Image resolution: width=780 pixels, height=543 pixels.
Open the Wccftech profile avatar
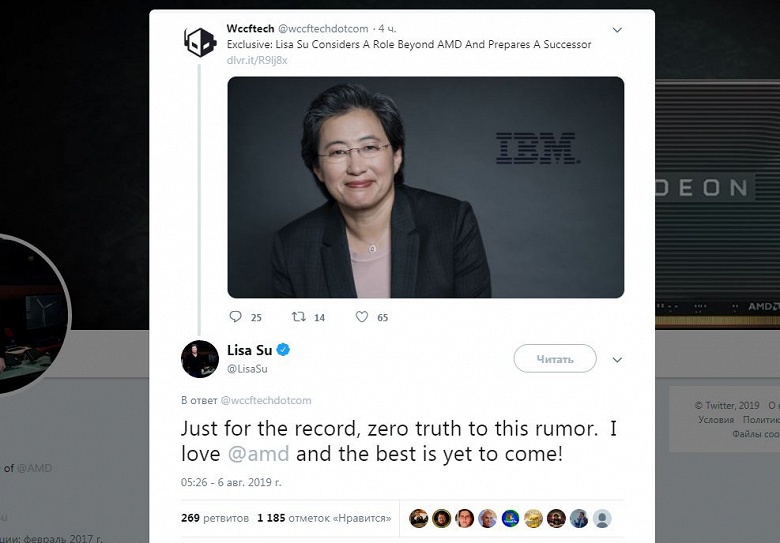pos(200,41)
